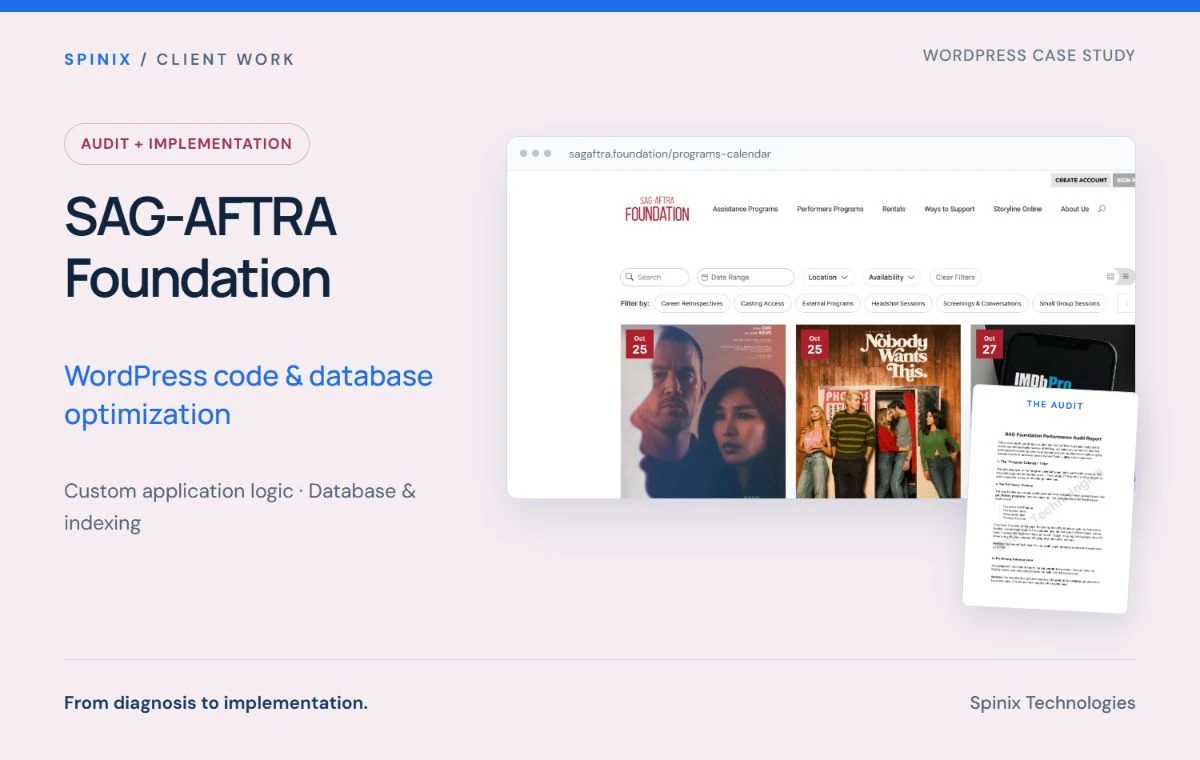Click the 'Filter by:' label
This screenshot has width=1200, height=760.
tap(635, 303)
